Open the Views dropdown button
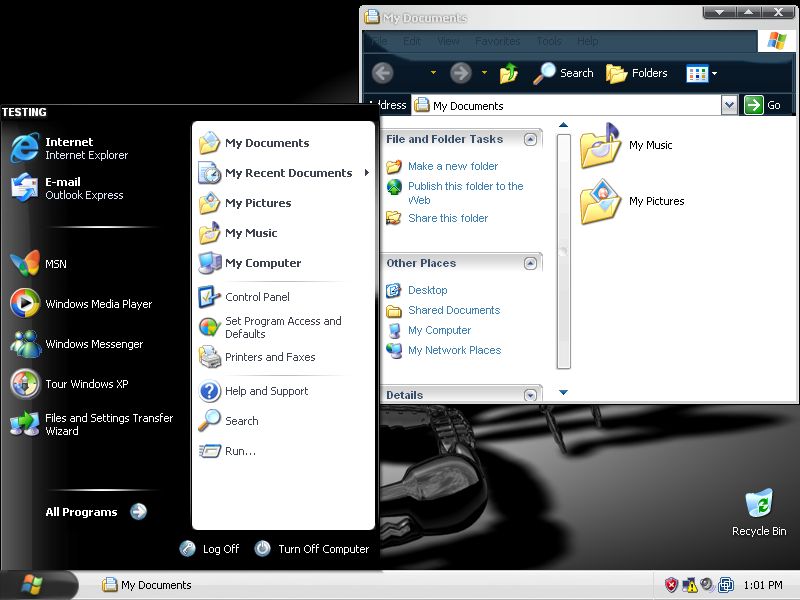Screen dimensions: 800x600 [x=702, y=73]
